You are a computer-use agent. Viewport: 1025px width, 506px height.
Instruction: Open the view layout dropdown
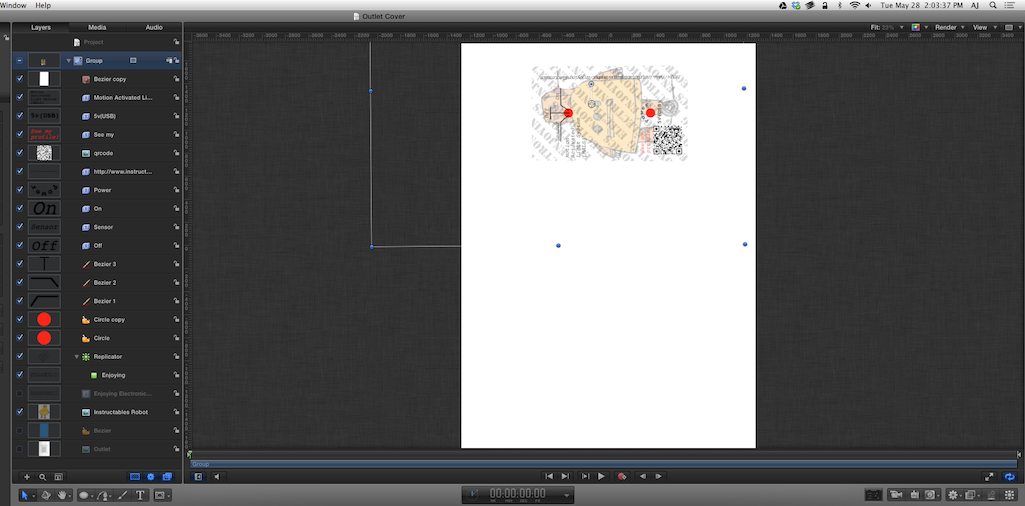(x=1011, y=27)
